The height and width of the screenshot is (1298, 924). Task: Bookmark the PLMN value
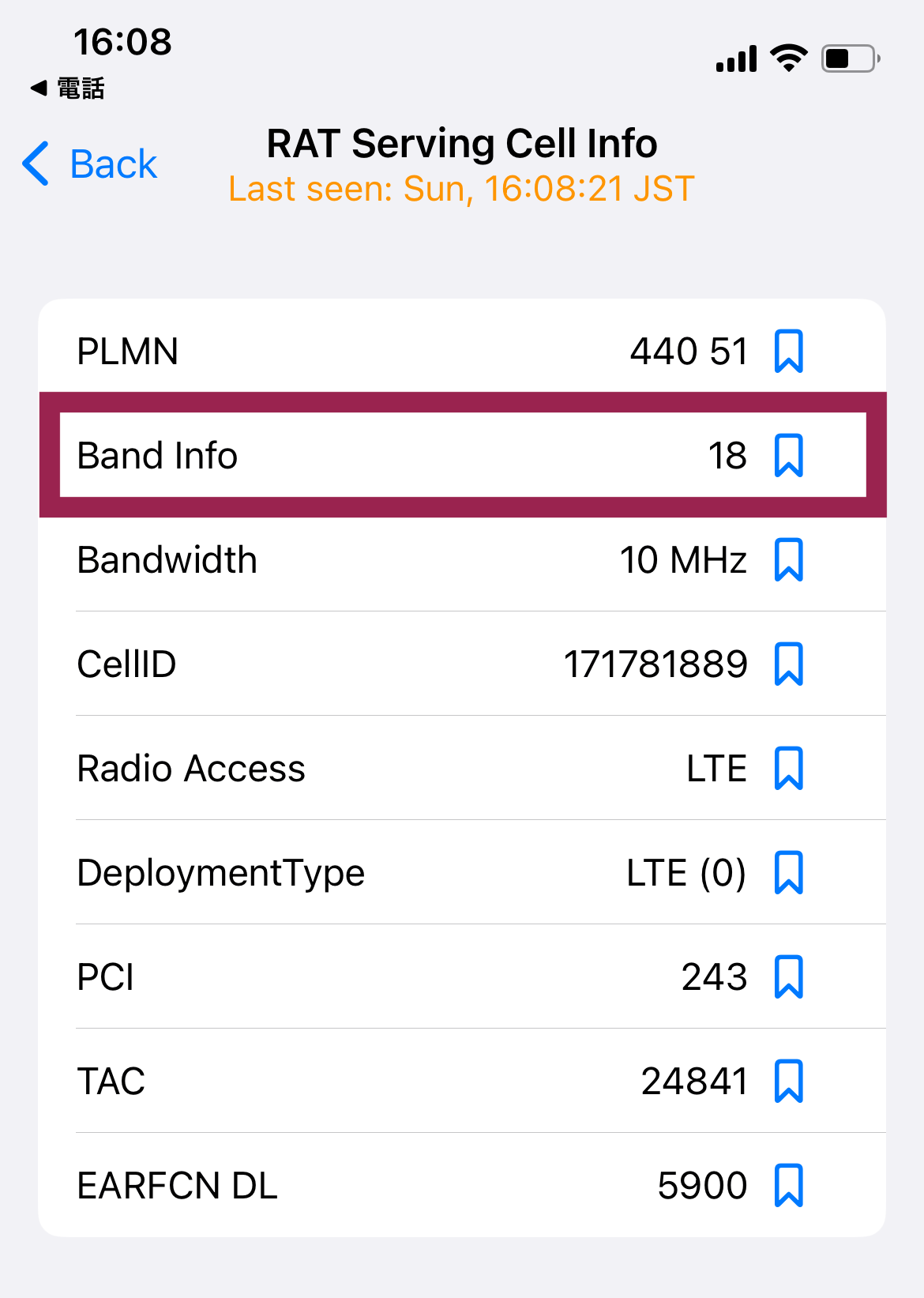click(788, 352)
